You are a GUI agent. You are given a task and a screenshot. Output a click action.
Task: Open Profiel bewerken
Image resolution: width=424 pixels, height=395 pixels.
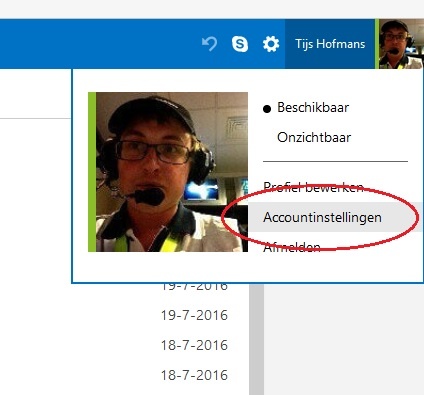313,187
